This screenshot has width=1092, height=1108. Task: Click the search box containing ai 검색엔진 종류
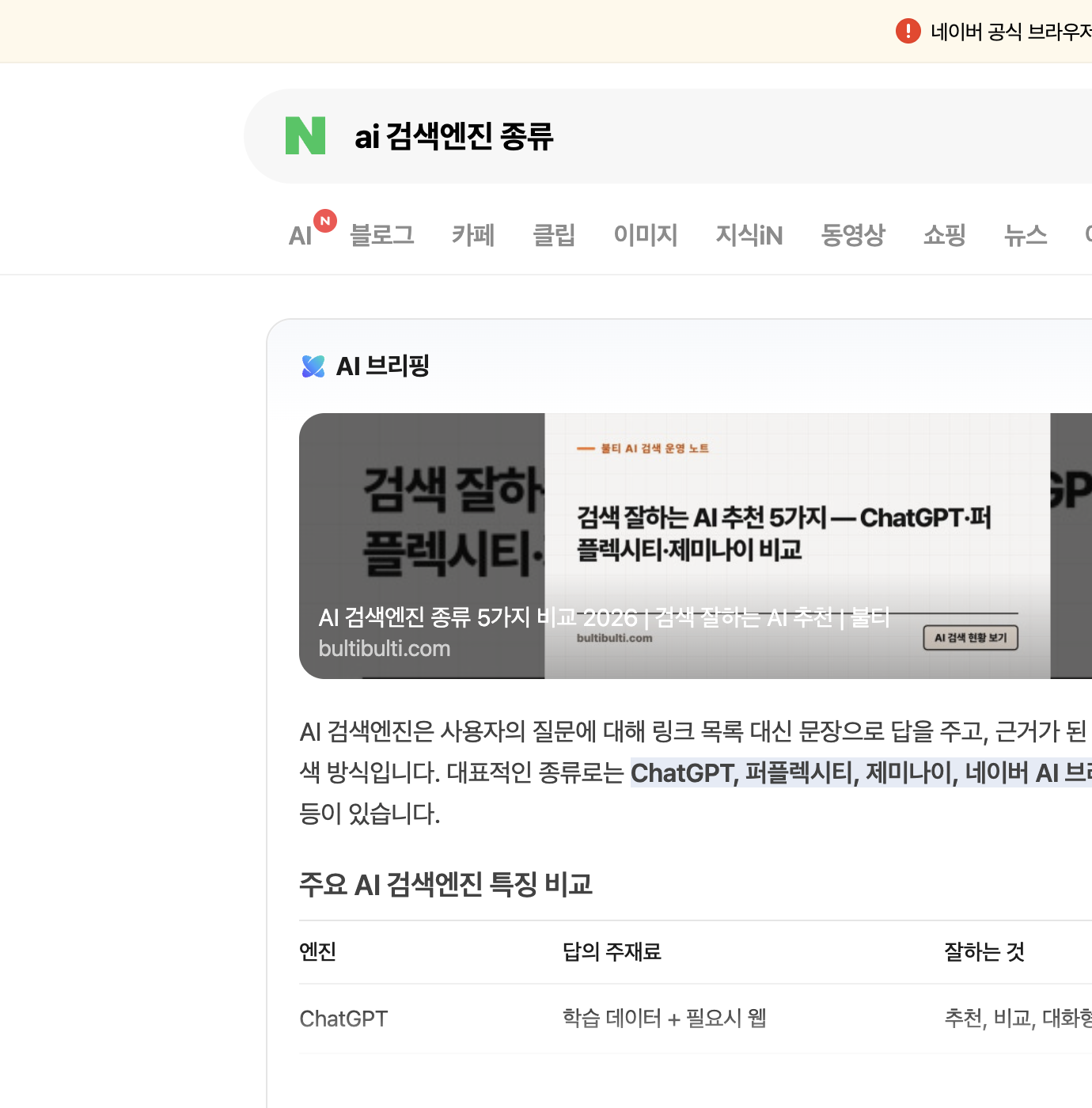point(668,136)
